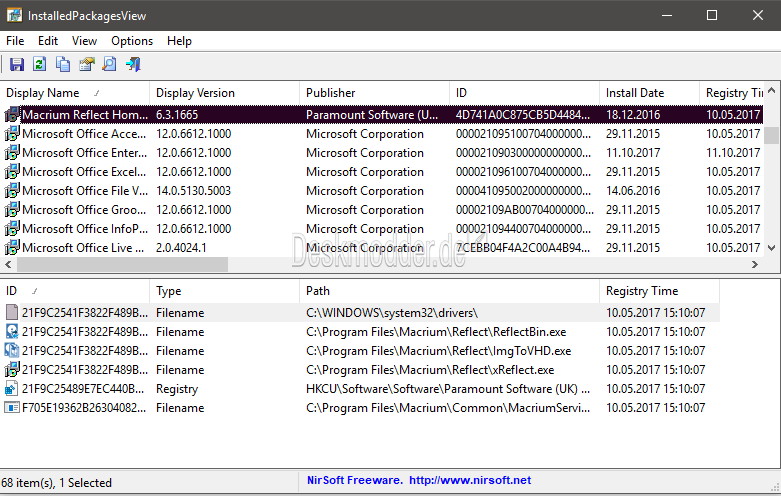Open the Options menu

[132, 41]
